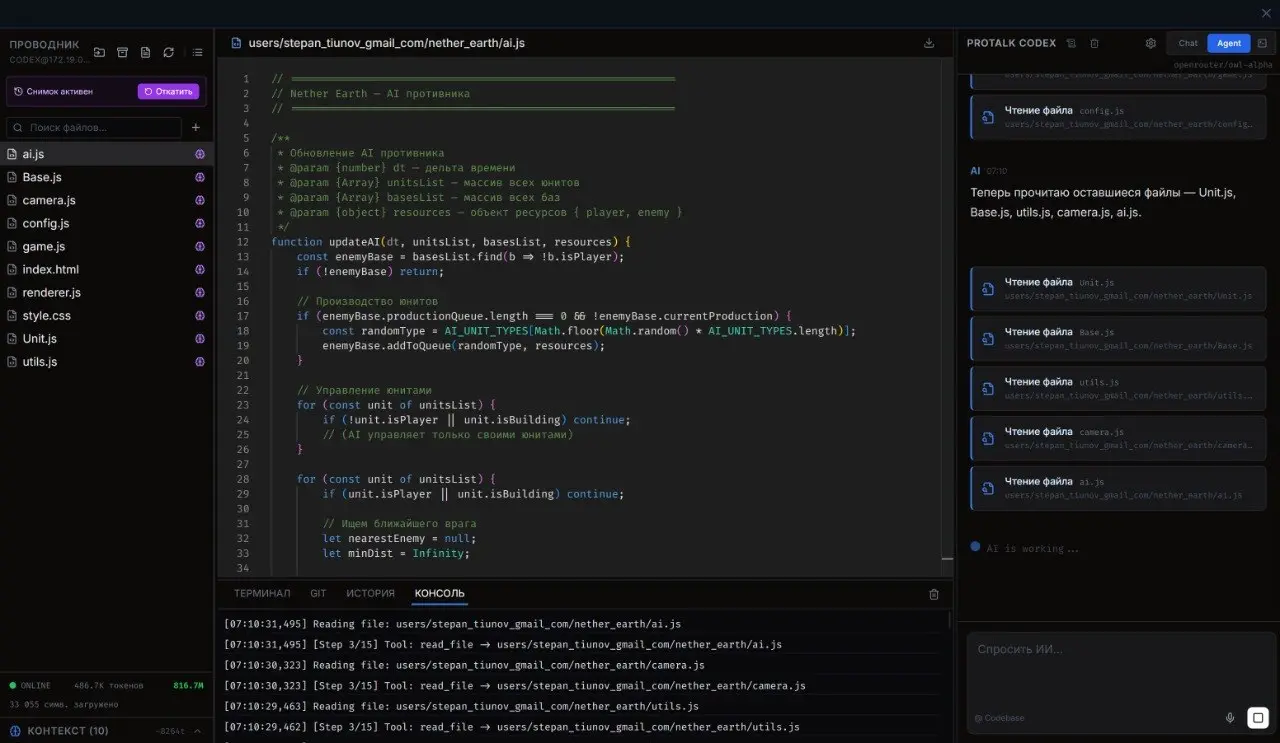Open PROTALK CODEX settings gear
This screenshot has width=1280, height=743.
(x=1151, y=43)
